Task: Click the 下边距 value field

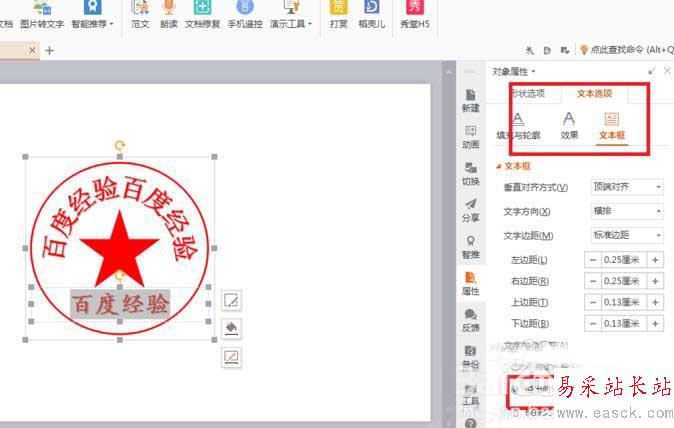Action: point(624,323)
